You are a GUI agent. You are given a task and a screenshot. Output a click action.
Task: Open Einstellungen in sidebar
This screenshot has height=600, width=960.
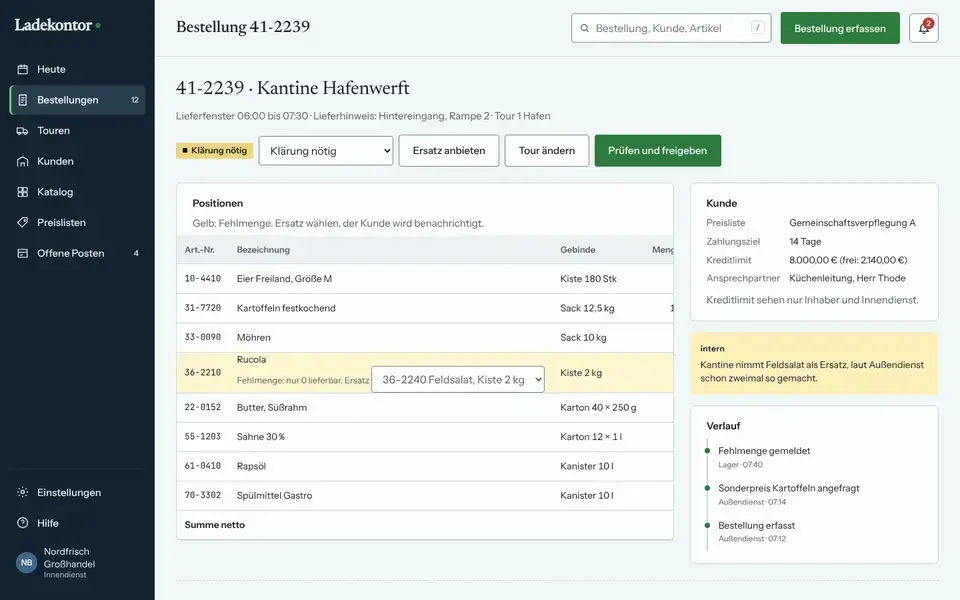tap(77, 492)
